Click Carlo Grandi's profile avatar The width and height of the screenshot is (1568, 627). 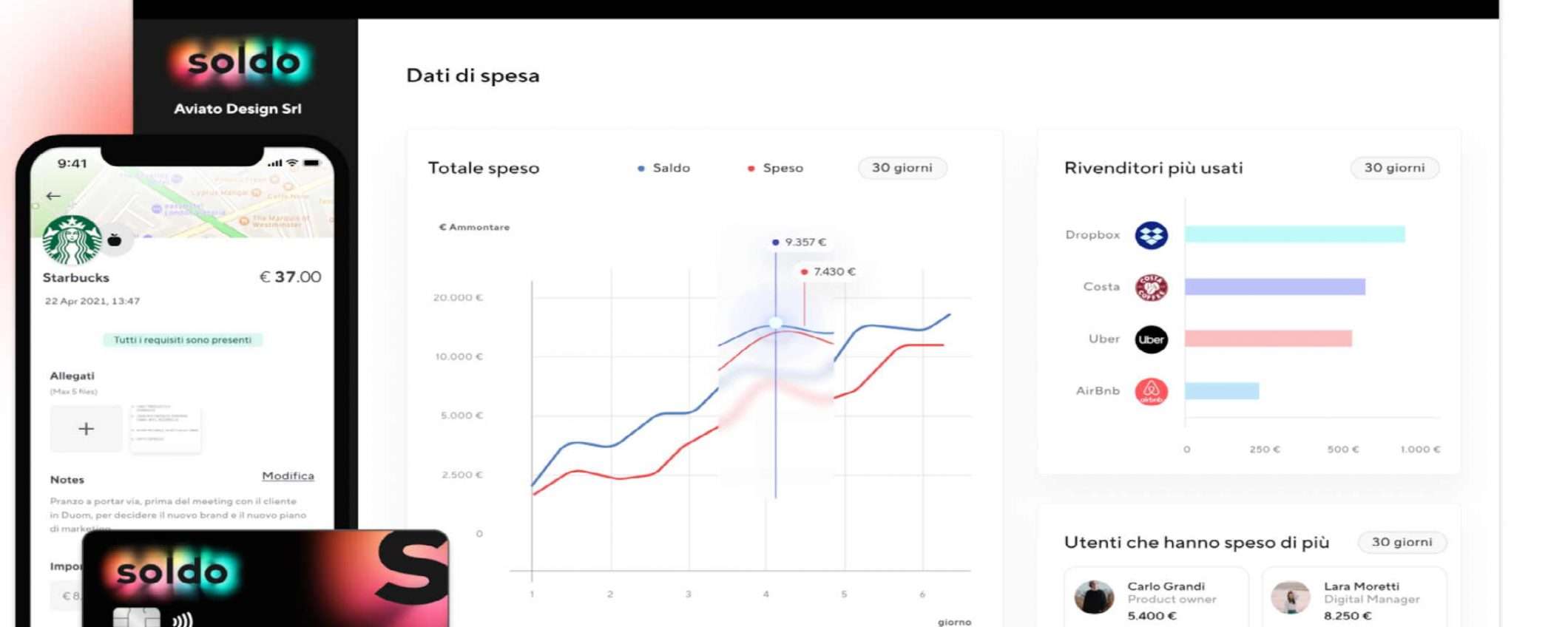(1094, 597)
